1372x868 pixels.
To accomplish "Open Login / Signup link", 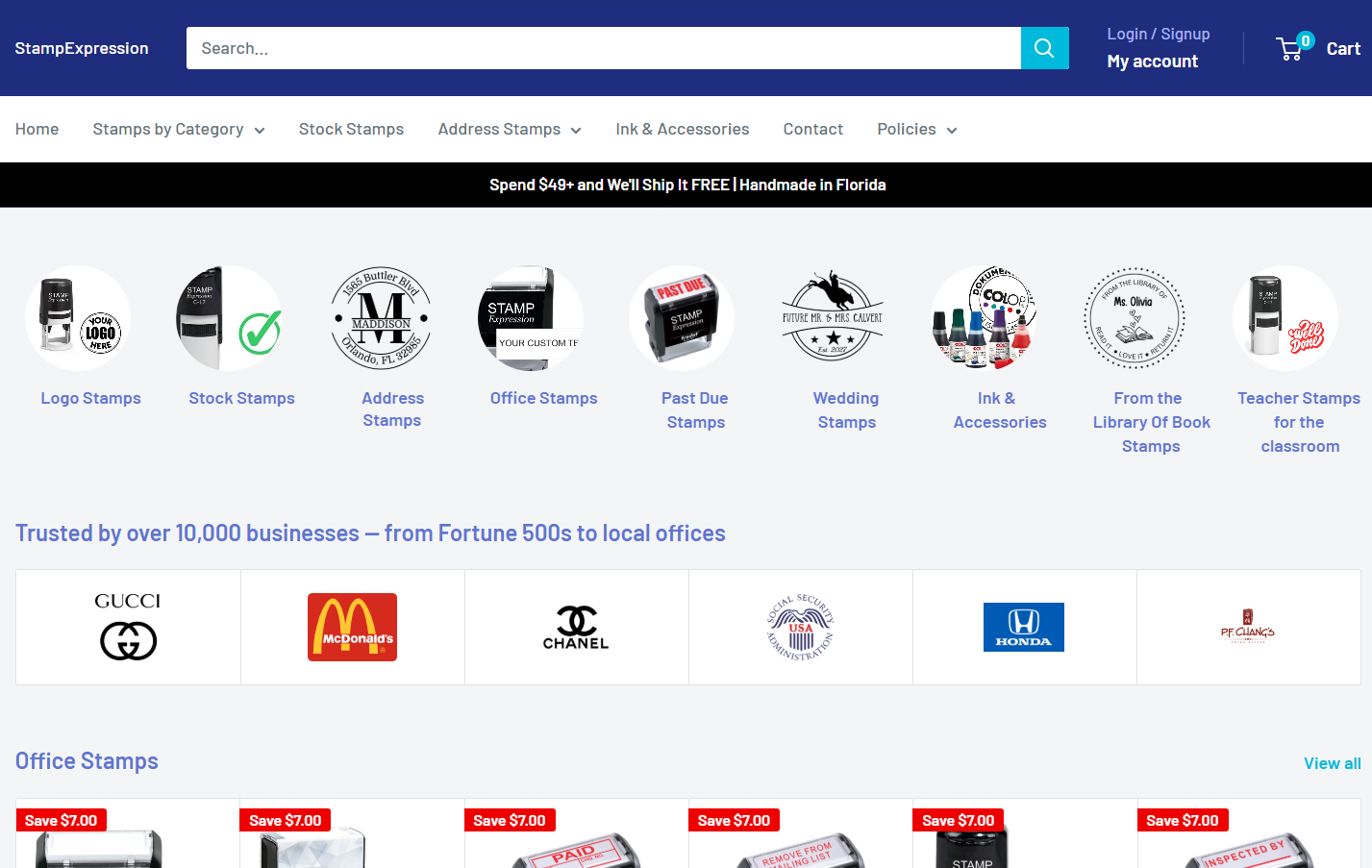I will click(1159, 34).
